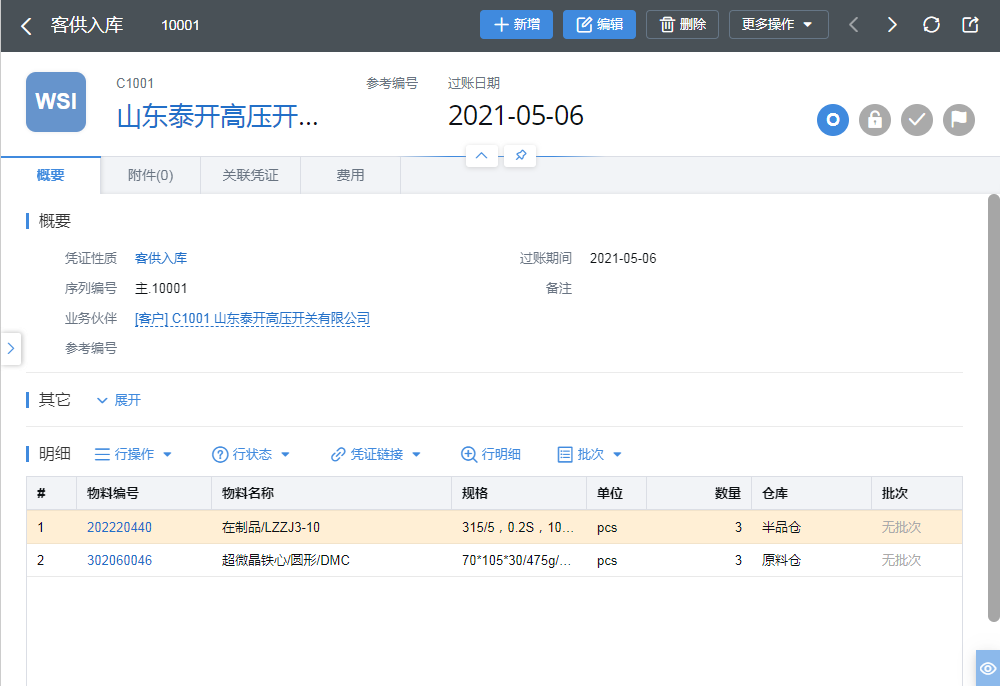Open the 客供入库 voucher type link
1000x686 pixels.
tap(161, 258)
